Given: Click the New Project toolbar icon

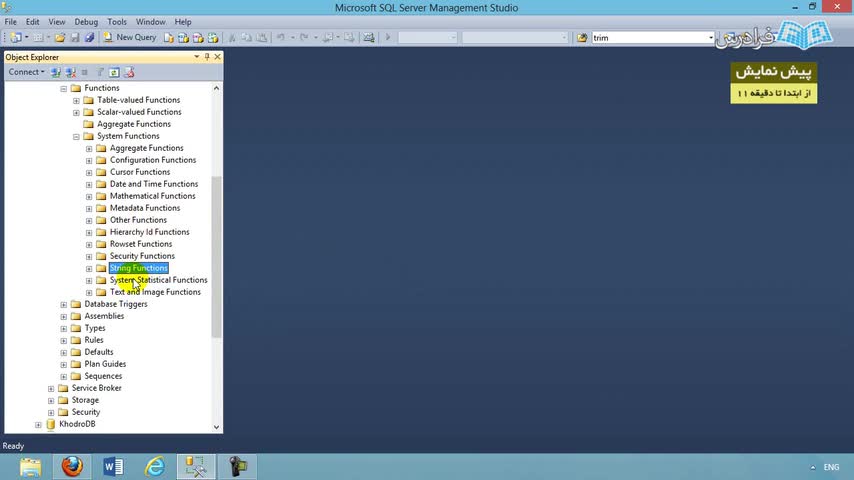Looking at the screenshot, I should (x=16, y=38).
